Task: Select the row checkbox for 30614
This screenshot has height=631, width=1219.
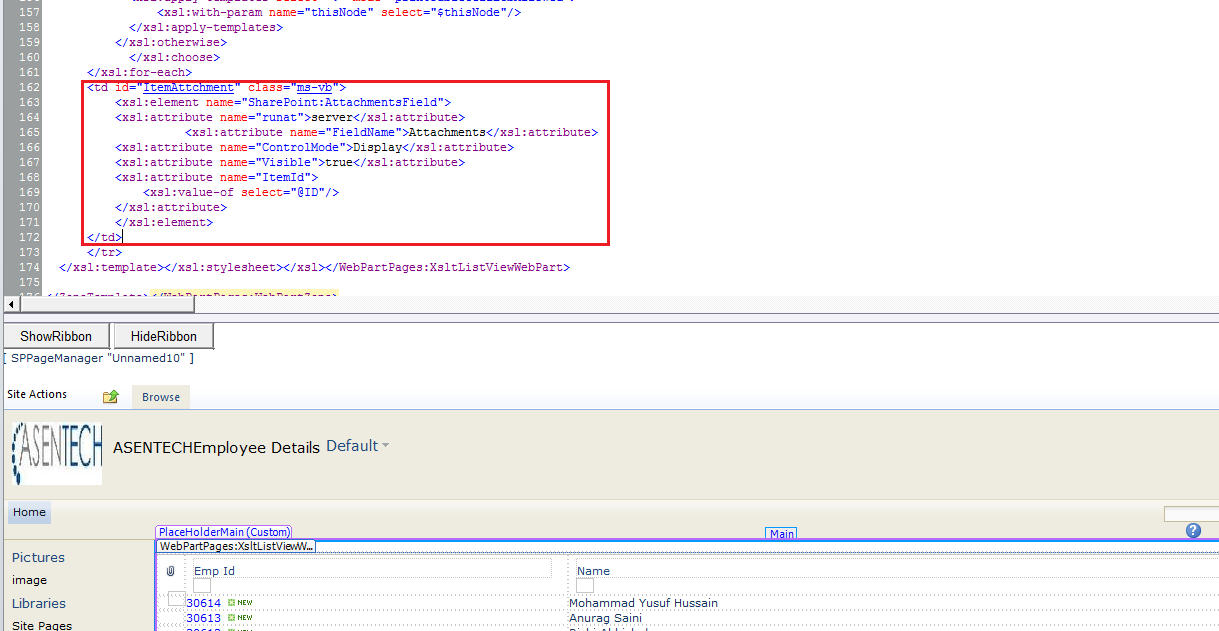Action: pos(176,599)
